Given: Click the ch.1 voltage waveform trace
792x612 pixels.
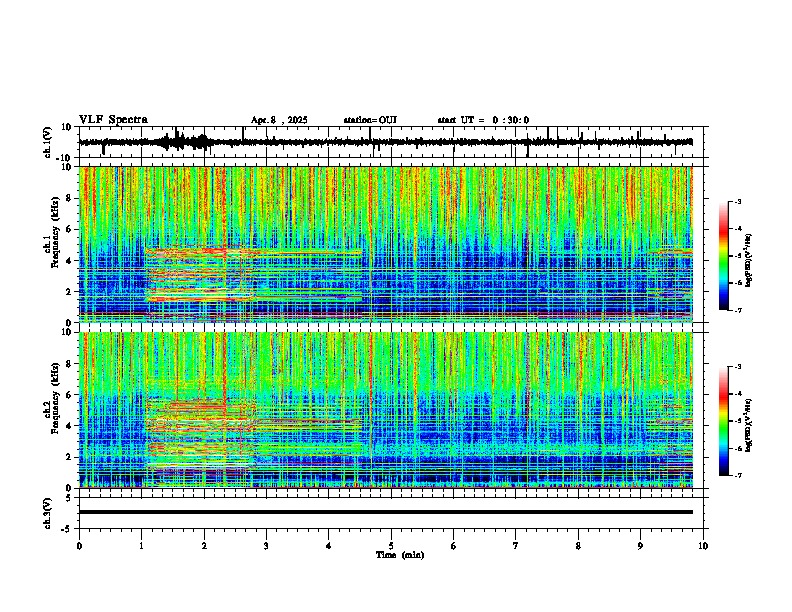Looking at the screenshot, I should tap(385, 142).
